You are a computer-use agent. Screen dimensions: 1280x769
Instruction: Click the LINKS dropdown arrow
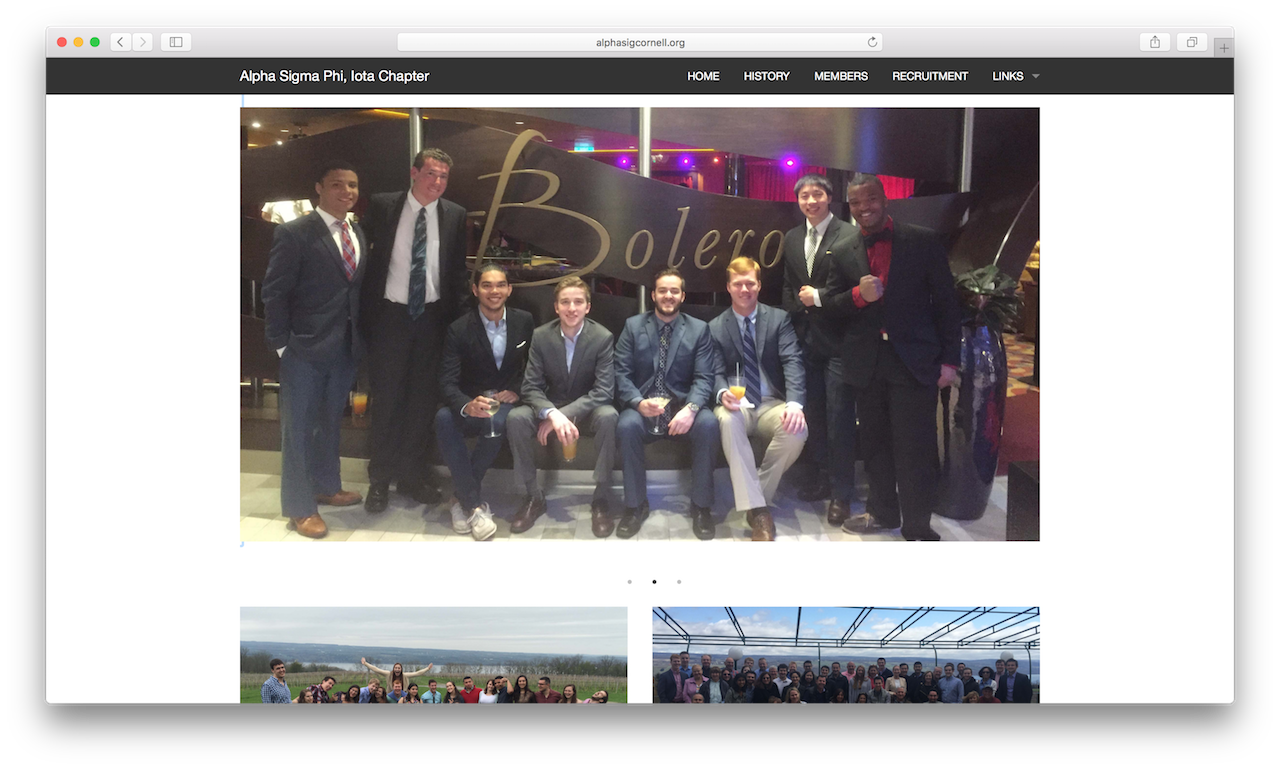click(1036, 77)
